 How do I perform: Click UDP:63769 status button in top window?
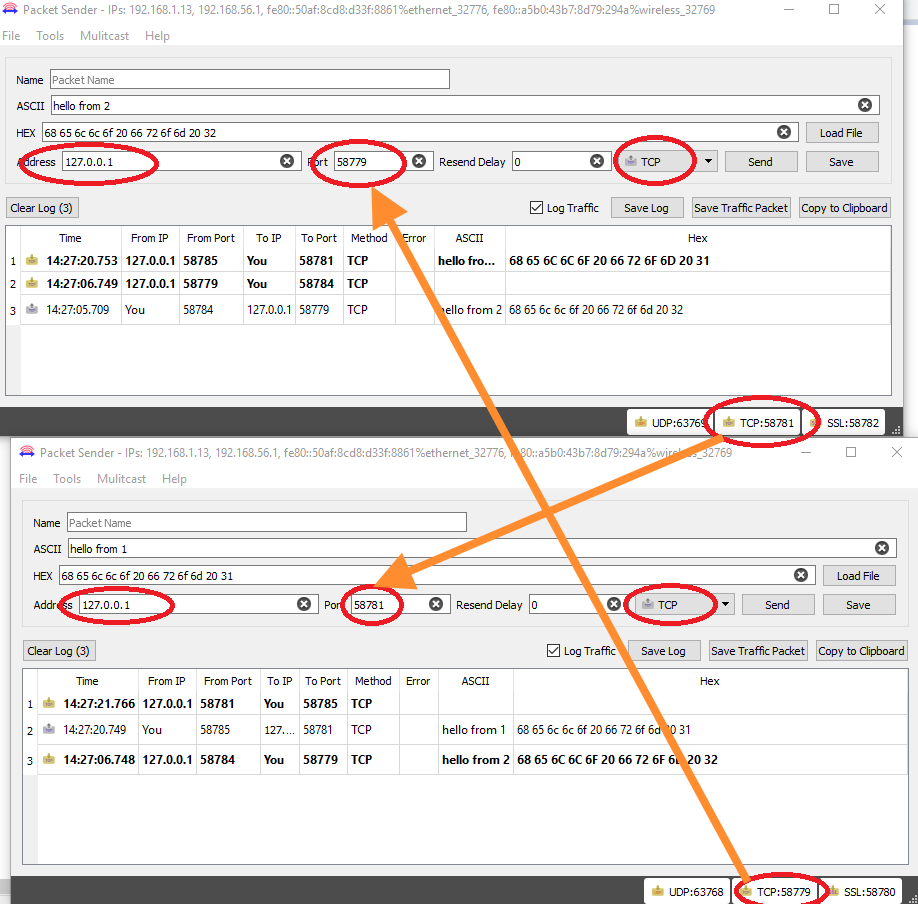pos(670,422)
